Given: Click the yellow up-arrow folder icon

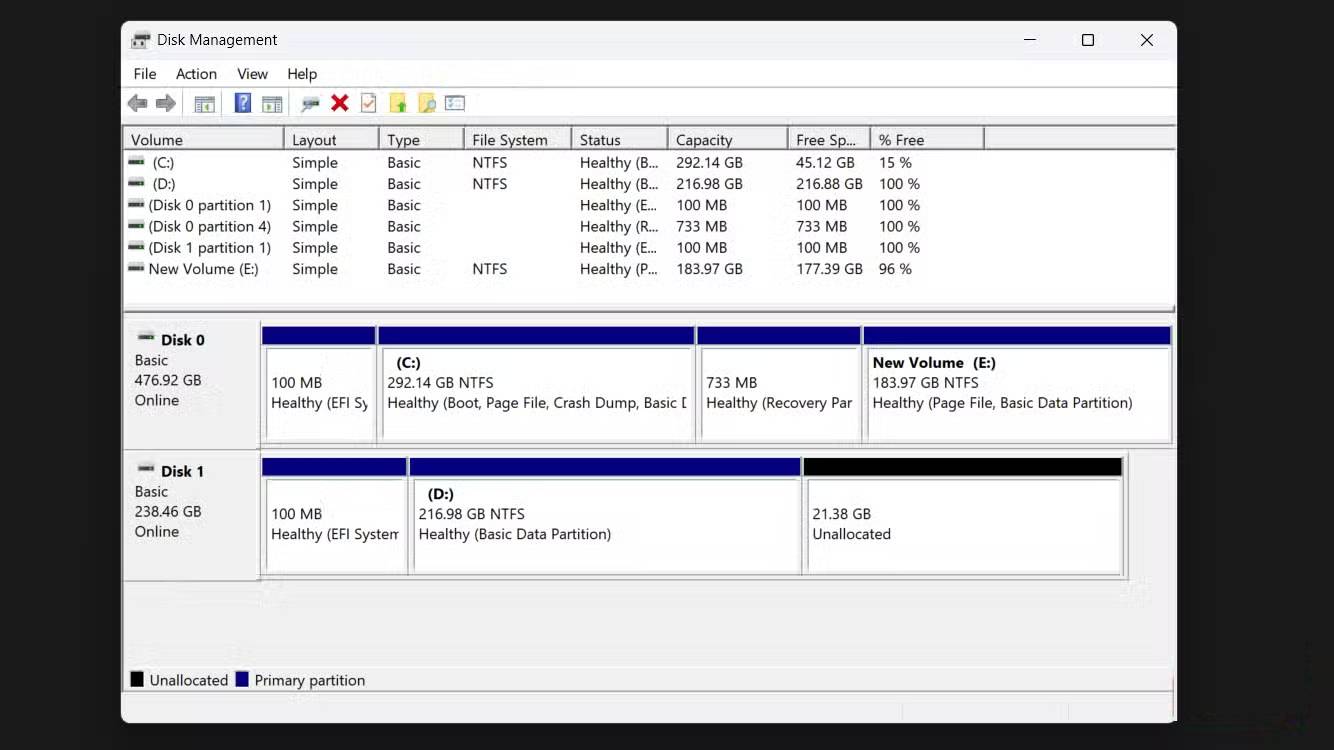Looking at the screenshot, I should tap(399, 103).
